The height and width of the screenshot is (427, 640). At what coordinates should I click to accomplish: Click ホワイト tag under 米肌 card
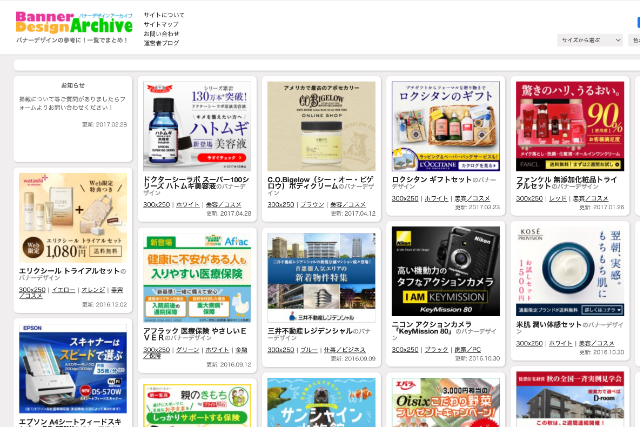(x=560, y=343)
